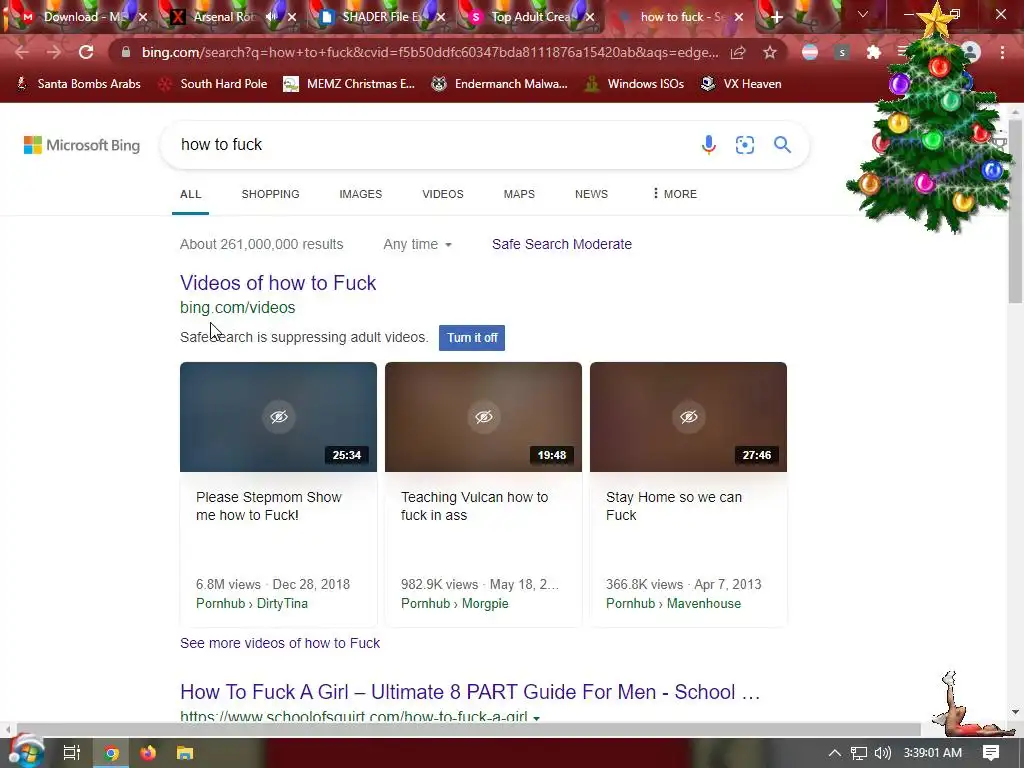Open 'South Hard Pole' bookmark

214,84
